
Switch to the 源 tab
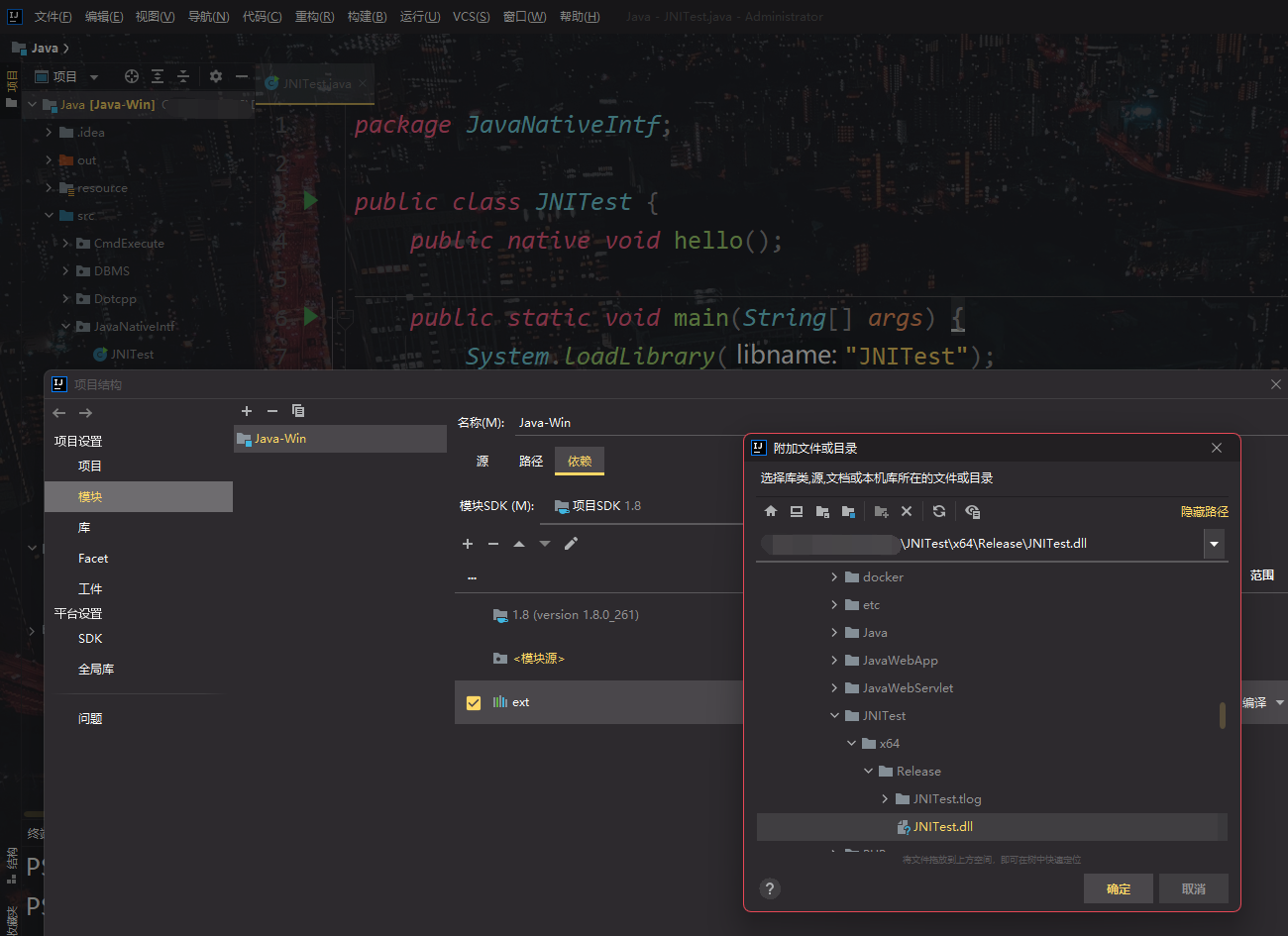click(x=483, y=461)
